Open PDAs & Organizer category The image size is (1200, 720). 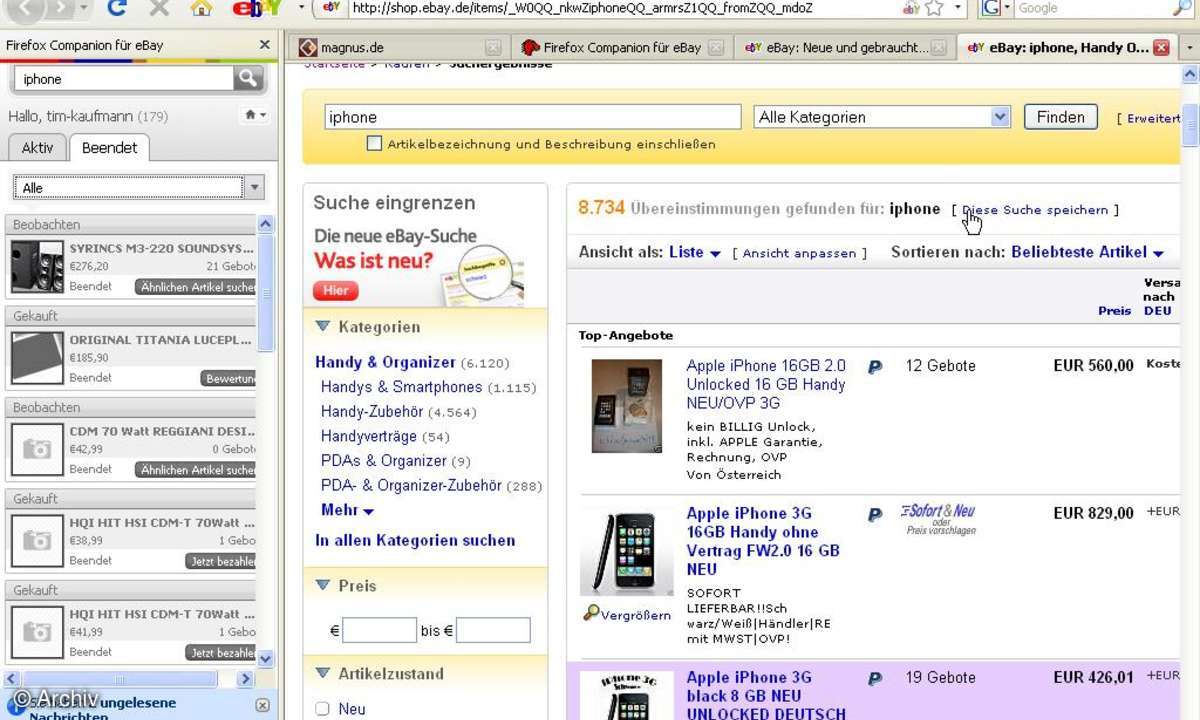[383, 461]
